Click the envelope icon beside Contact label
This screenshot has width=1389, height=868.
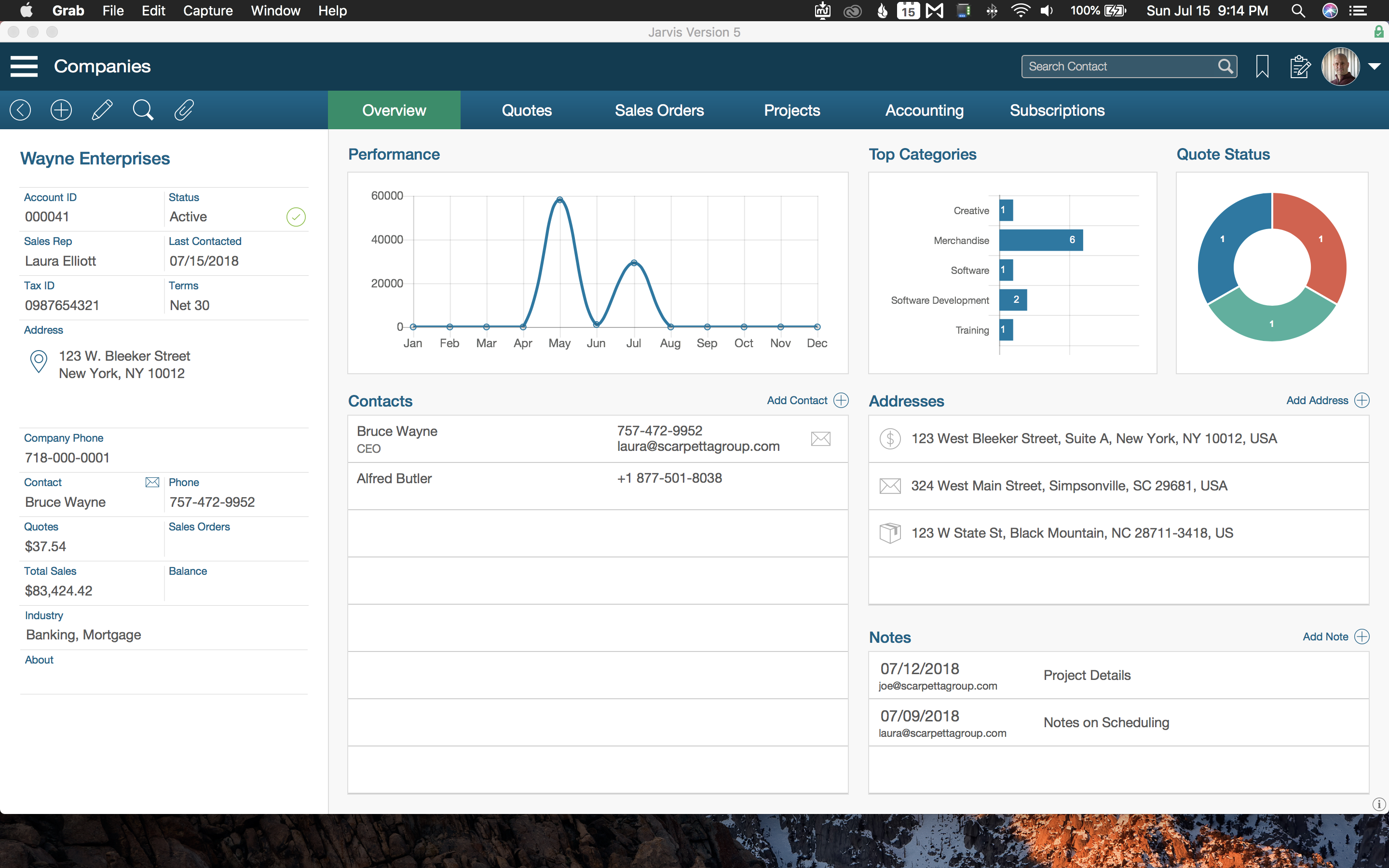coord(152,482)
